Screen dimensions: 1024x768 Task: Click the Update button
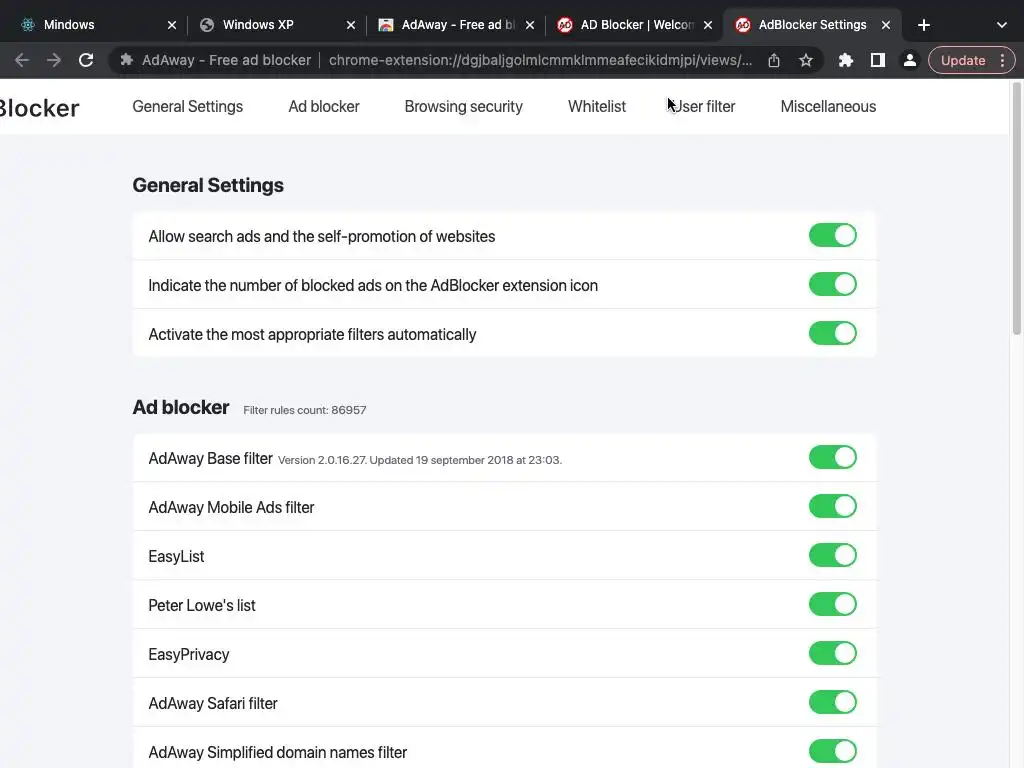[x=963, y=60]
